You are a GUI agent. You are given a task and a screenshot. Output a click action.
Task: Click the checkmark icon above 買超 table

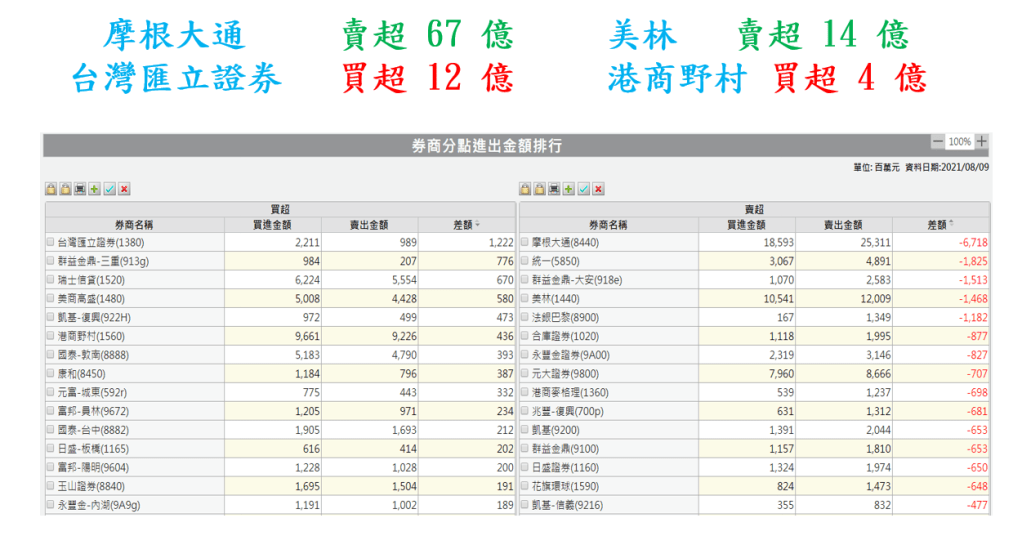coord(109,189)
